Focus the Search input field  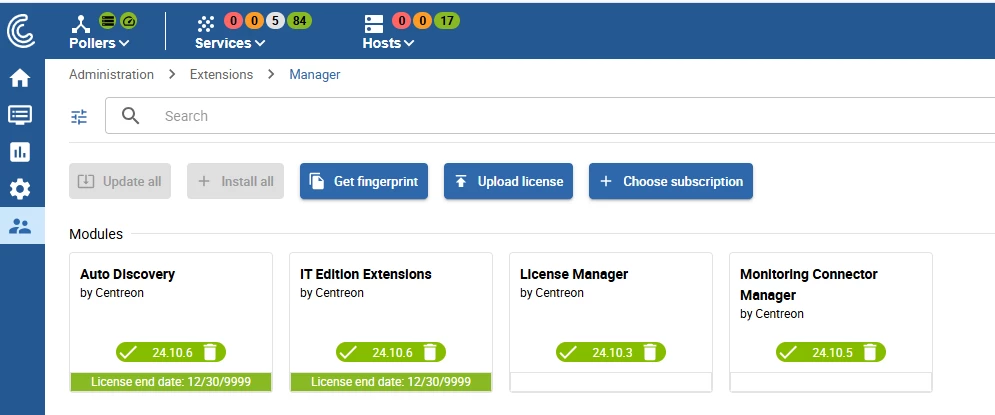550,115
